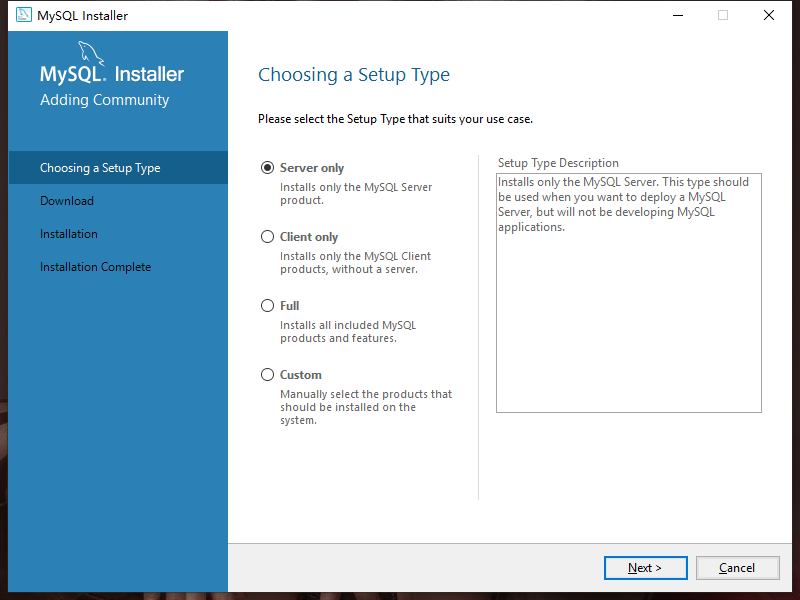The height and width of the screenshot is (600, 800).
Task: Click the 'Adding Community' sidebar subtitle
Action: (x=105, y=100)
